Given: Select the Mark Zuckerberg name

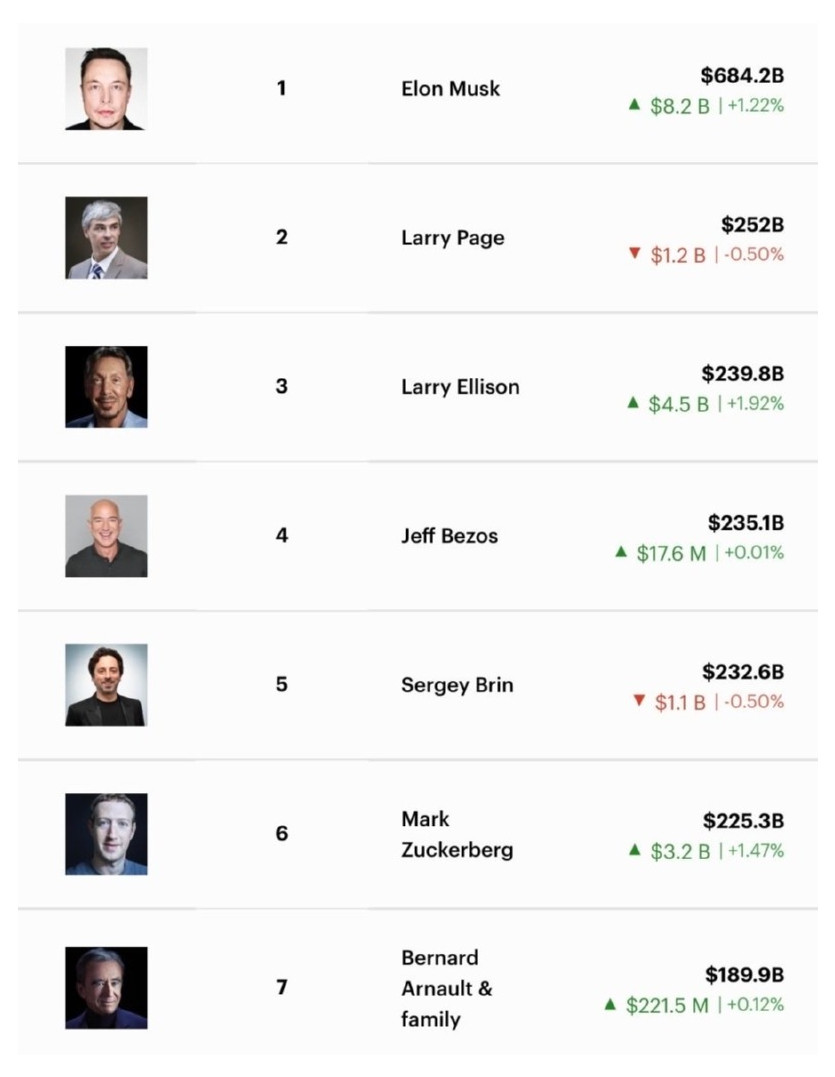Looking at the screenshot, I should coord(457,834).
